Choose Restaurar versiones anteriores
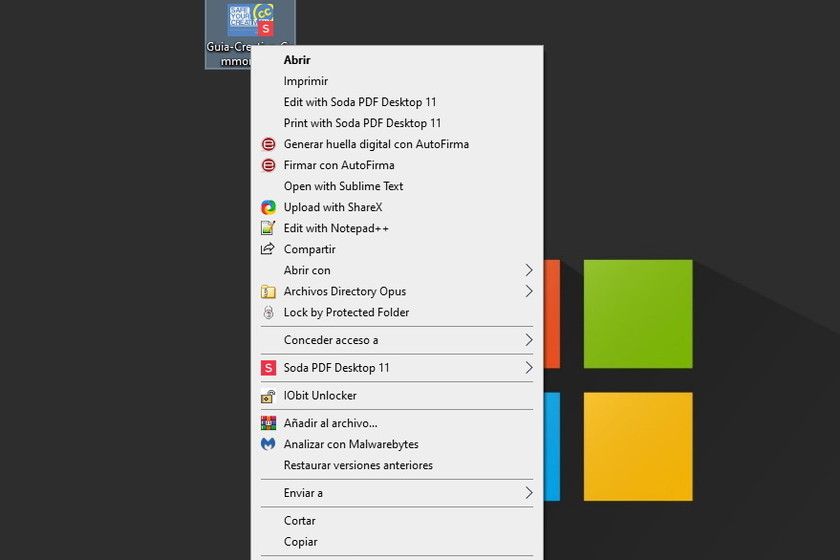 358,465
